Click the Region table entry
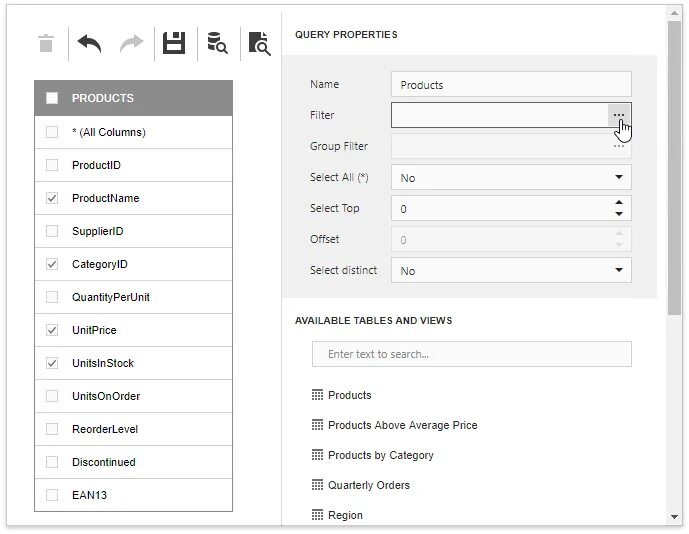689x534 pixels. (x=345, y=515)
